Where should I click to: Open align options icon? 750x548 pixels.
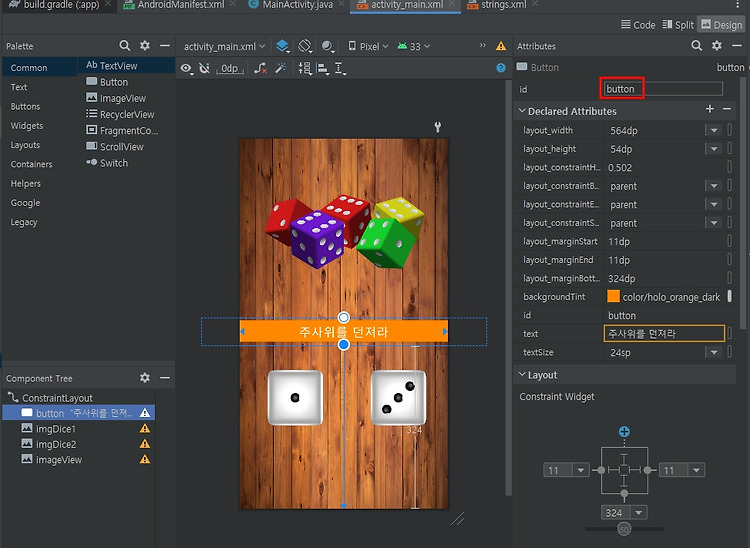point(323,68)
